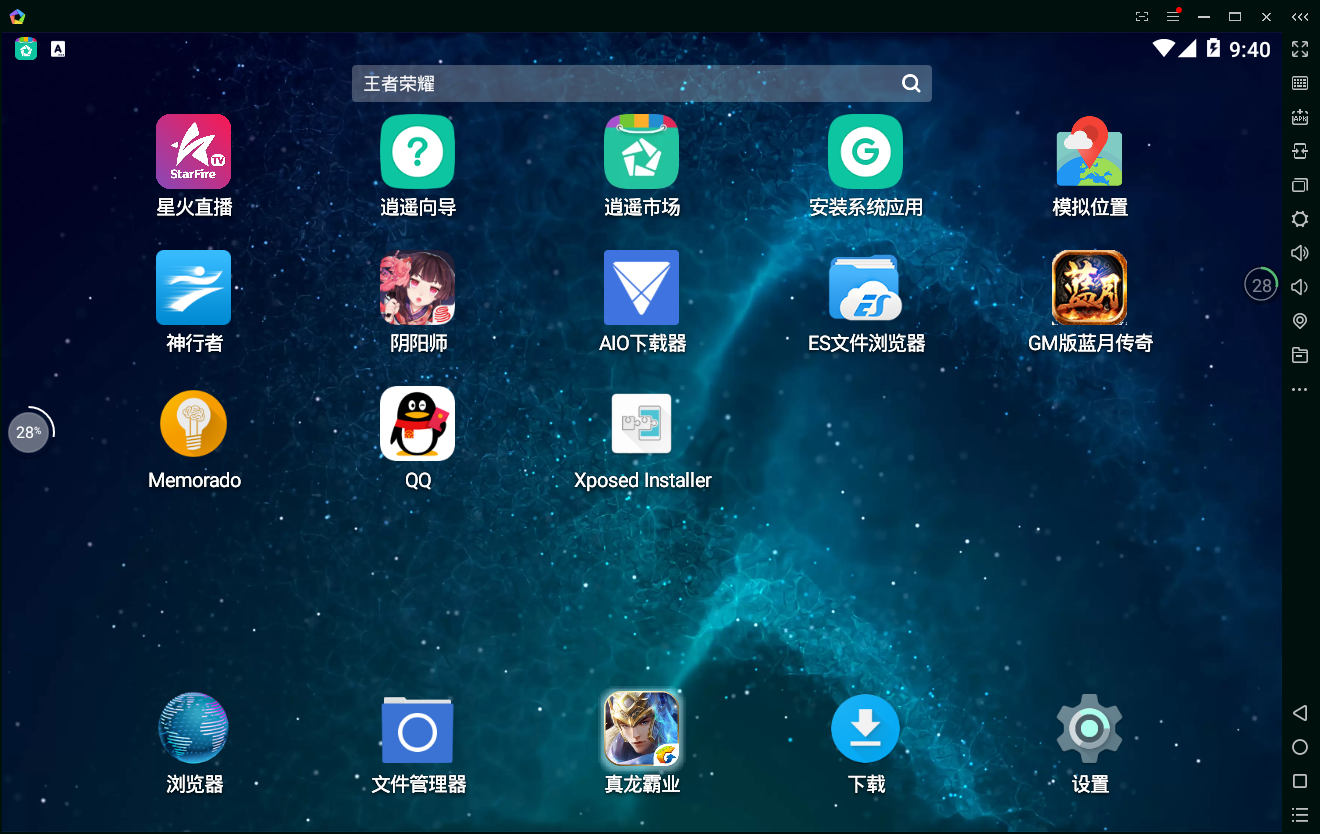Screen dimensions: 1320x834
Task: Tap the Android back triangle button
Action: click(x=1300, y=713)
